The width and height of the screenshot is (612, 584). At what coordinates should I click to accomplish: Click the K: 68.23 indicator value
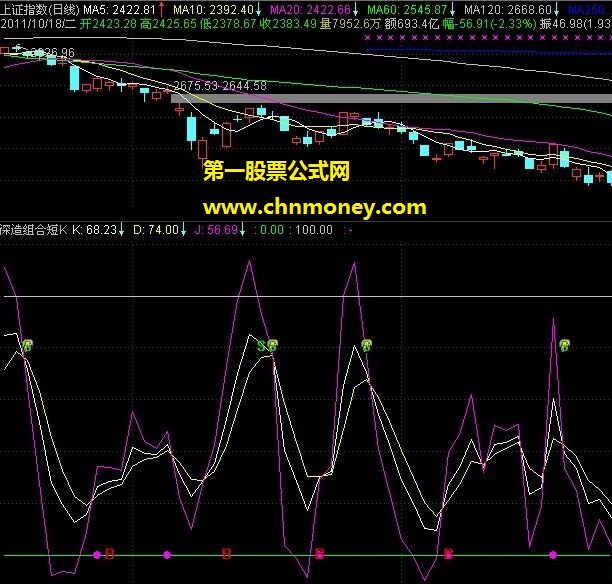coord(94,230)
